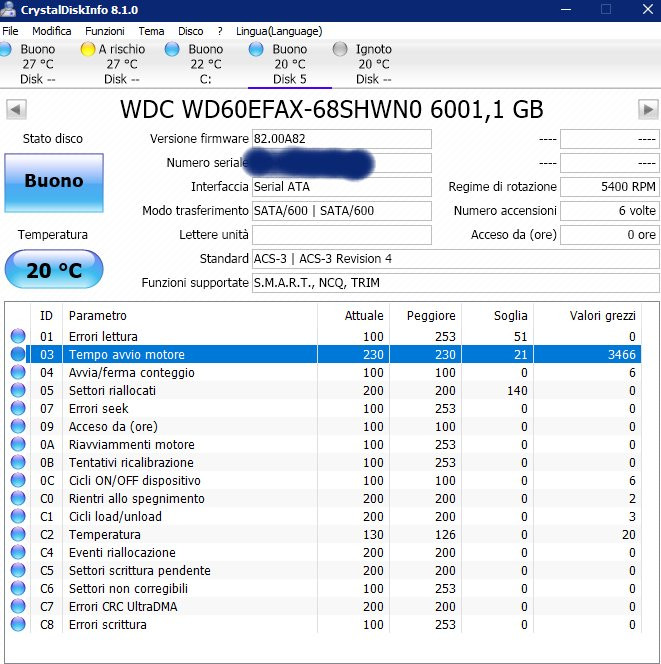Click the ID column header
661x664 pixels.
[x=47, y=315]
